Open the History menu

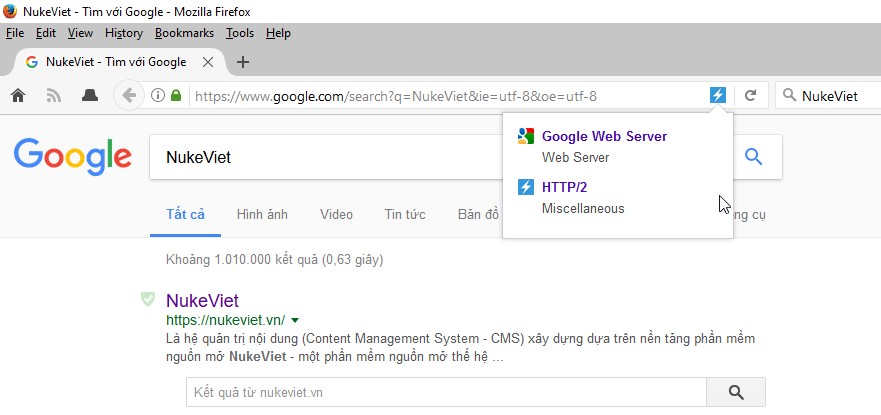tap(124, 33)
